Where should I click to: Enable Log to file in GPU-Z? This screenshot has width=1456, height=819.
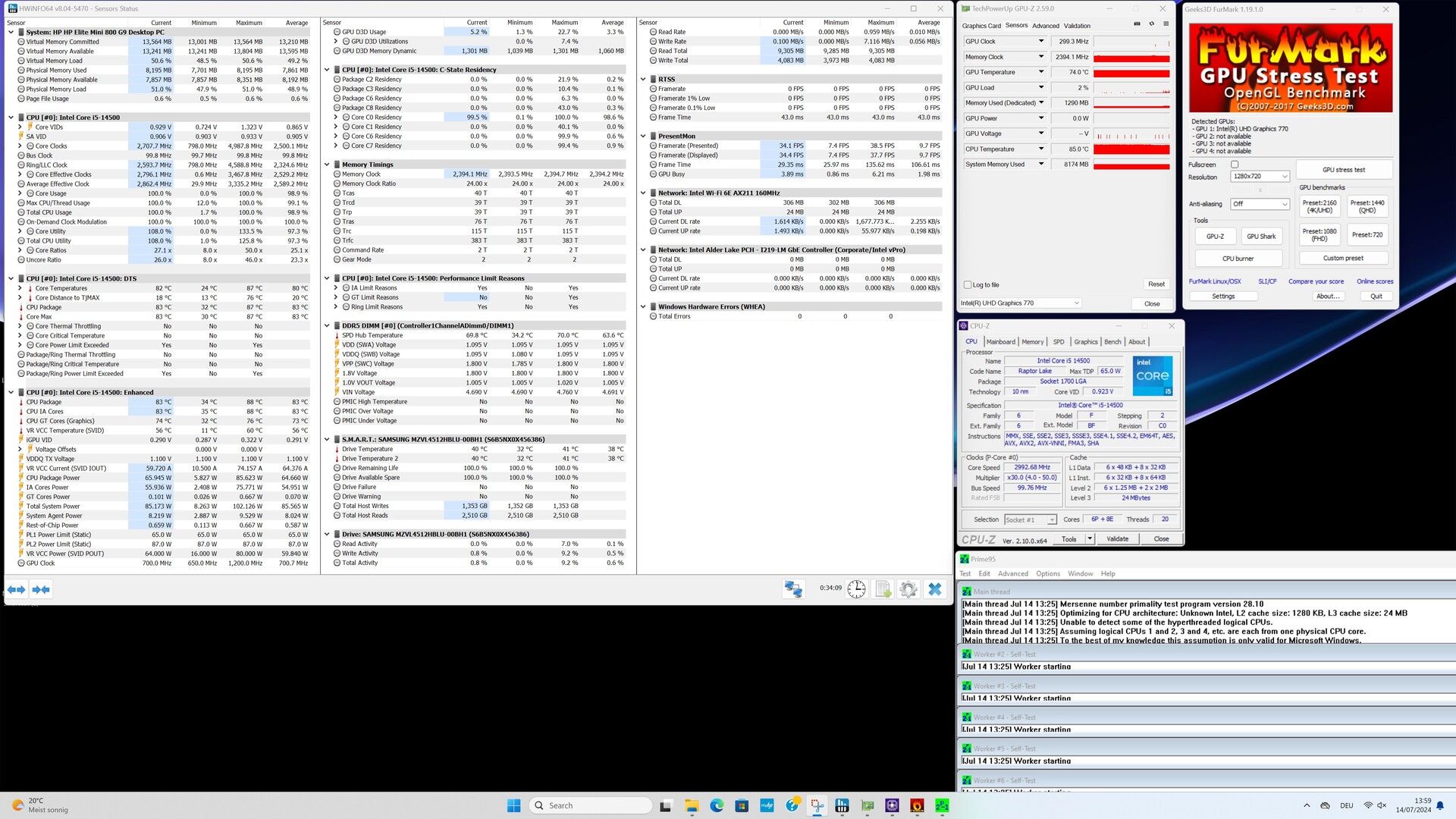click(968, 285)
